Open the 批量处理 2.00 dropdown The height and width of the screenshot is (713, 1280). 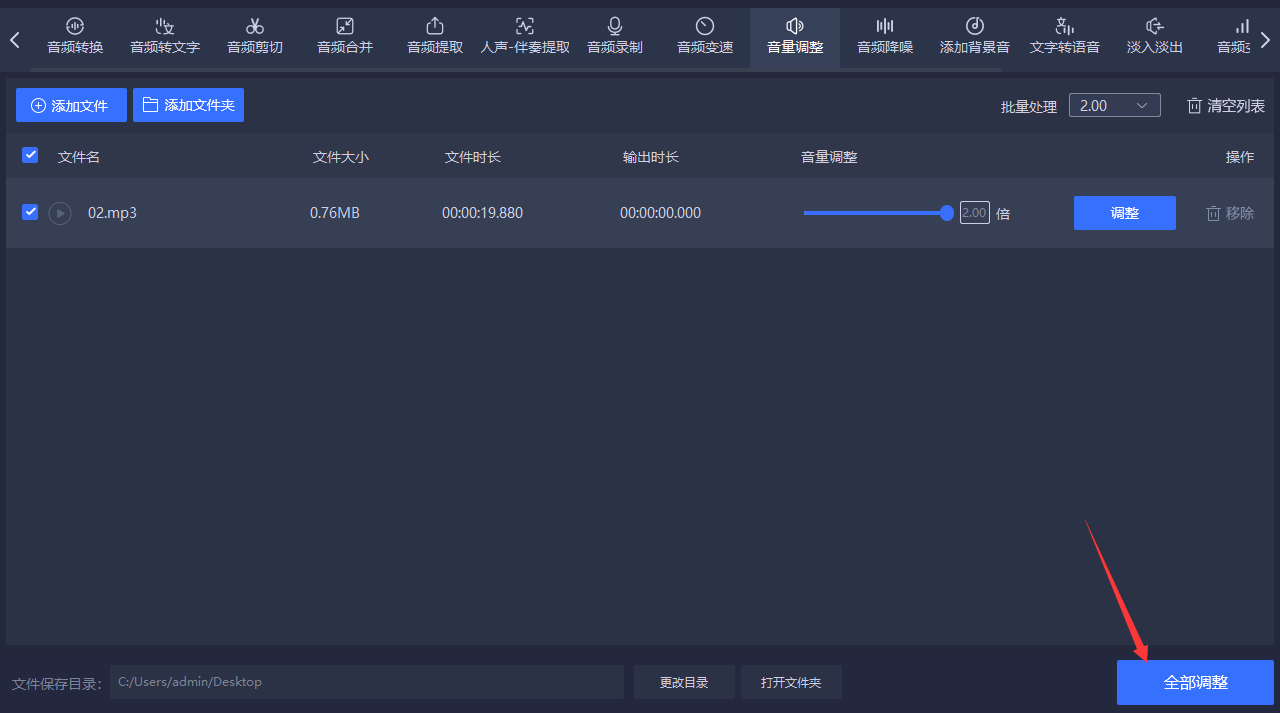tap(1114, 105)
